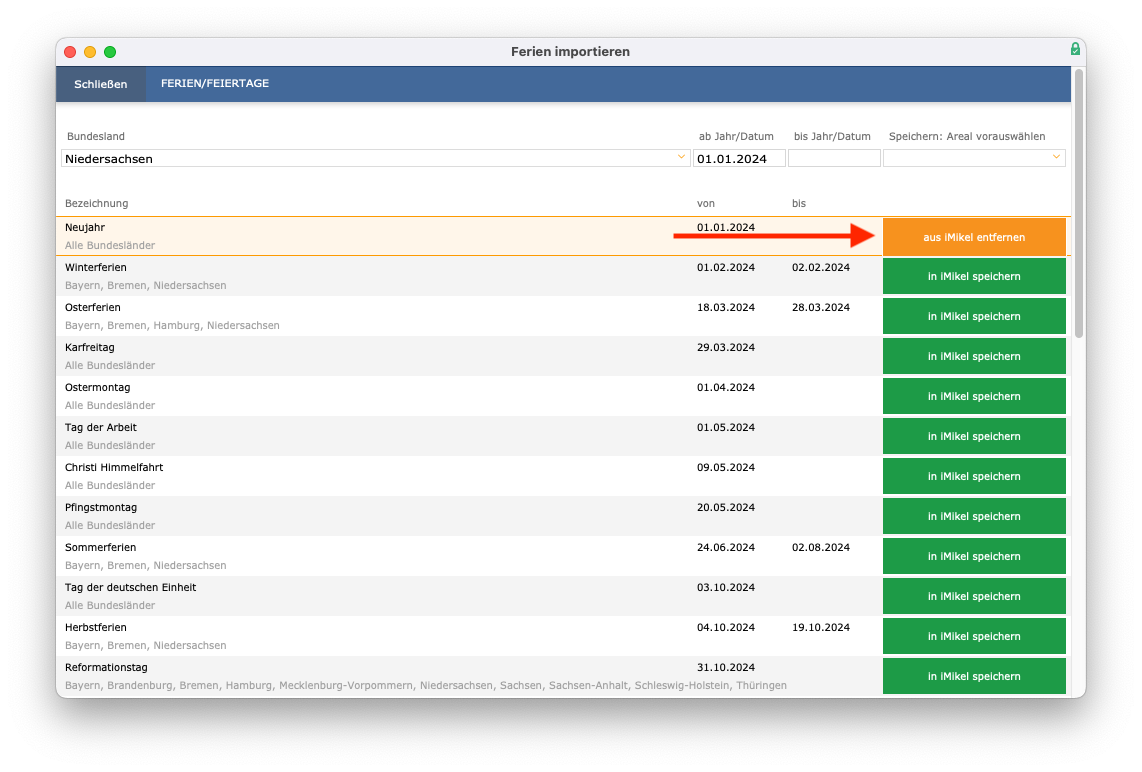Click the Schließen button
Screen dimensions: 1142x772
(x=101, y=84)
